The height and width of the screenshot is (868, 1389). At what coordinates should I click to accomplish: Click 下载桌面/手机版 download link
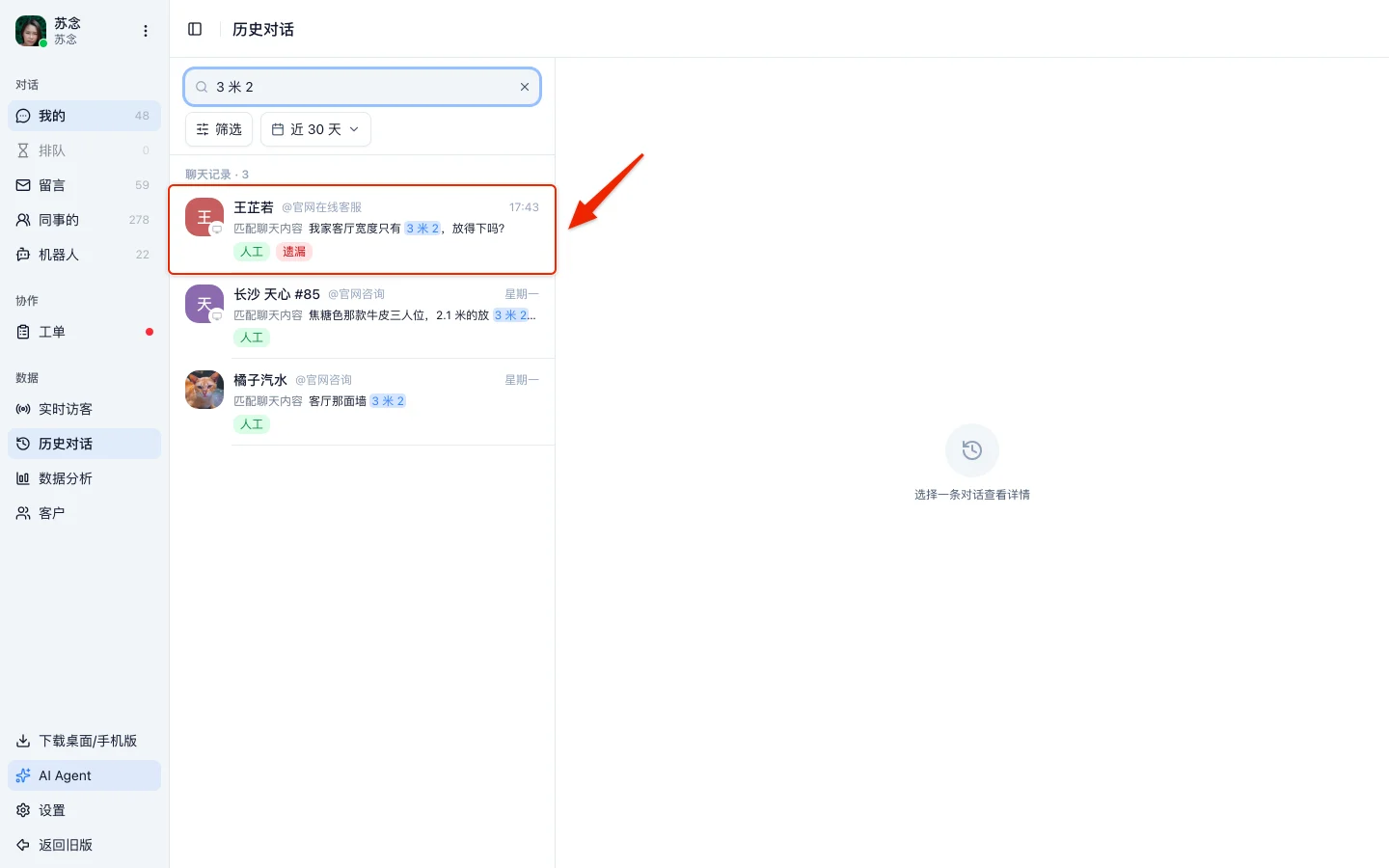pos(84,741)
